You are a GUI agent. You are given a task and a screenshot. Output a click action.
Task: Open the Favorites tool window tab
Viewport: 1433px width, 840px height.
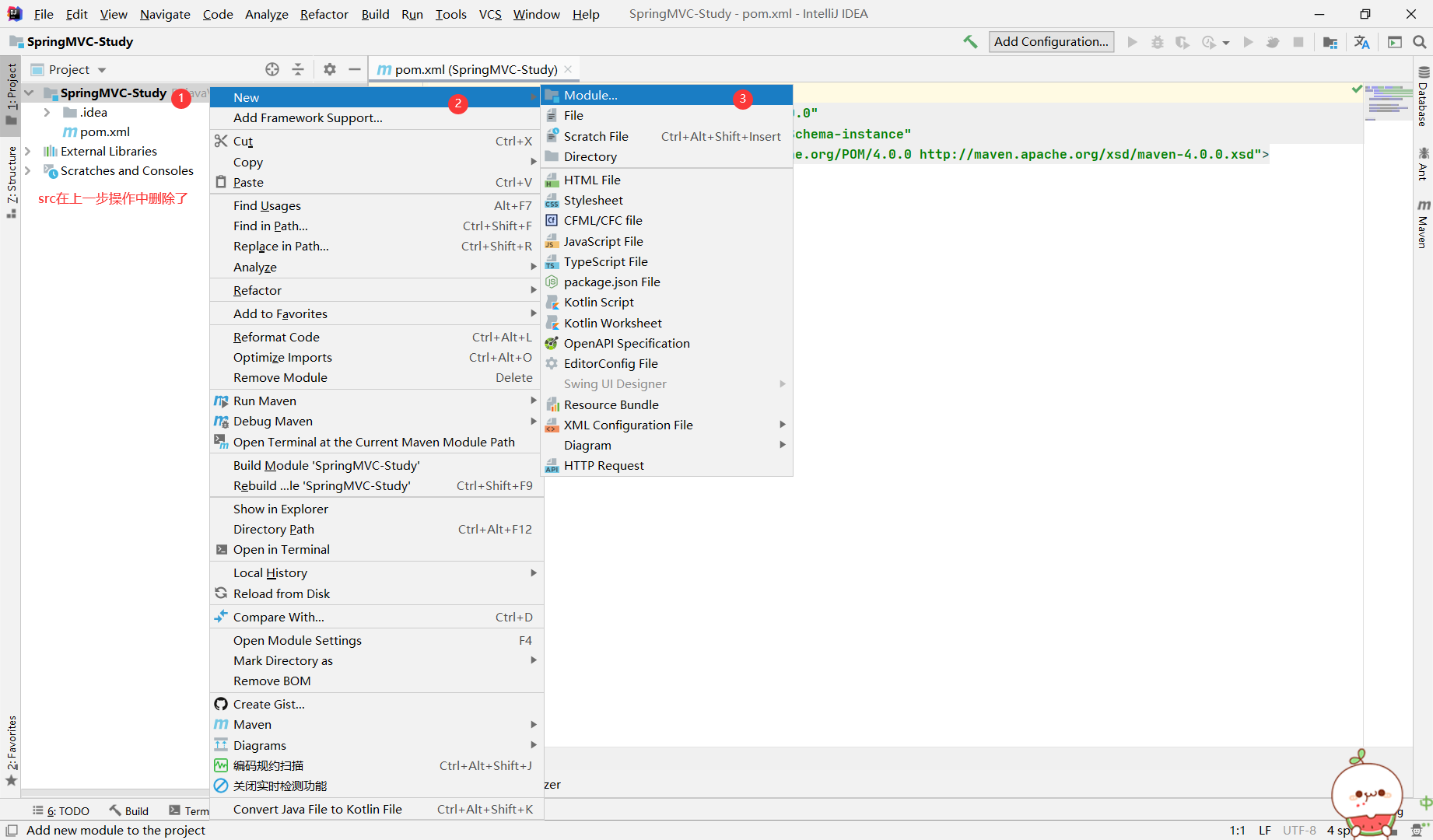click(x=12, y=750)
